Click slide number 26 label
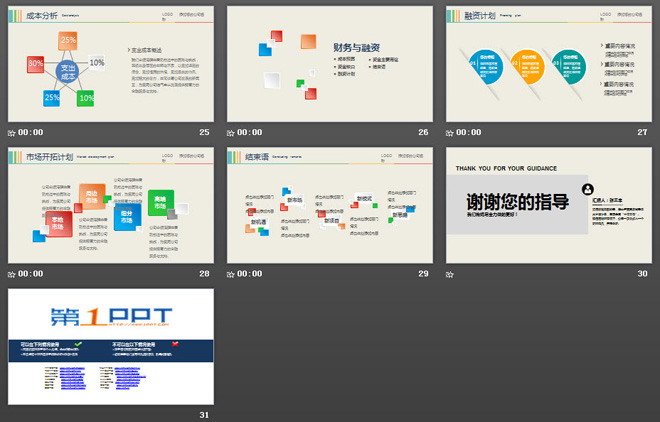This screenshot has width=660, height=422. pyautogui.click(x=423, y=132)
